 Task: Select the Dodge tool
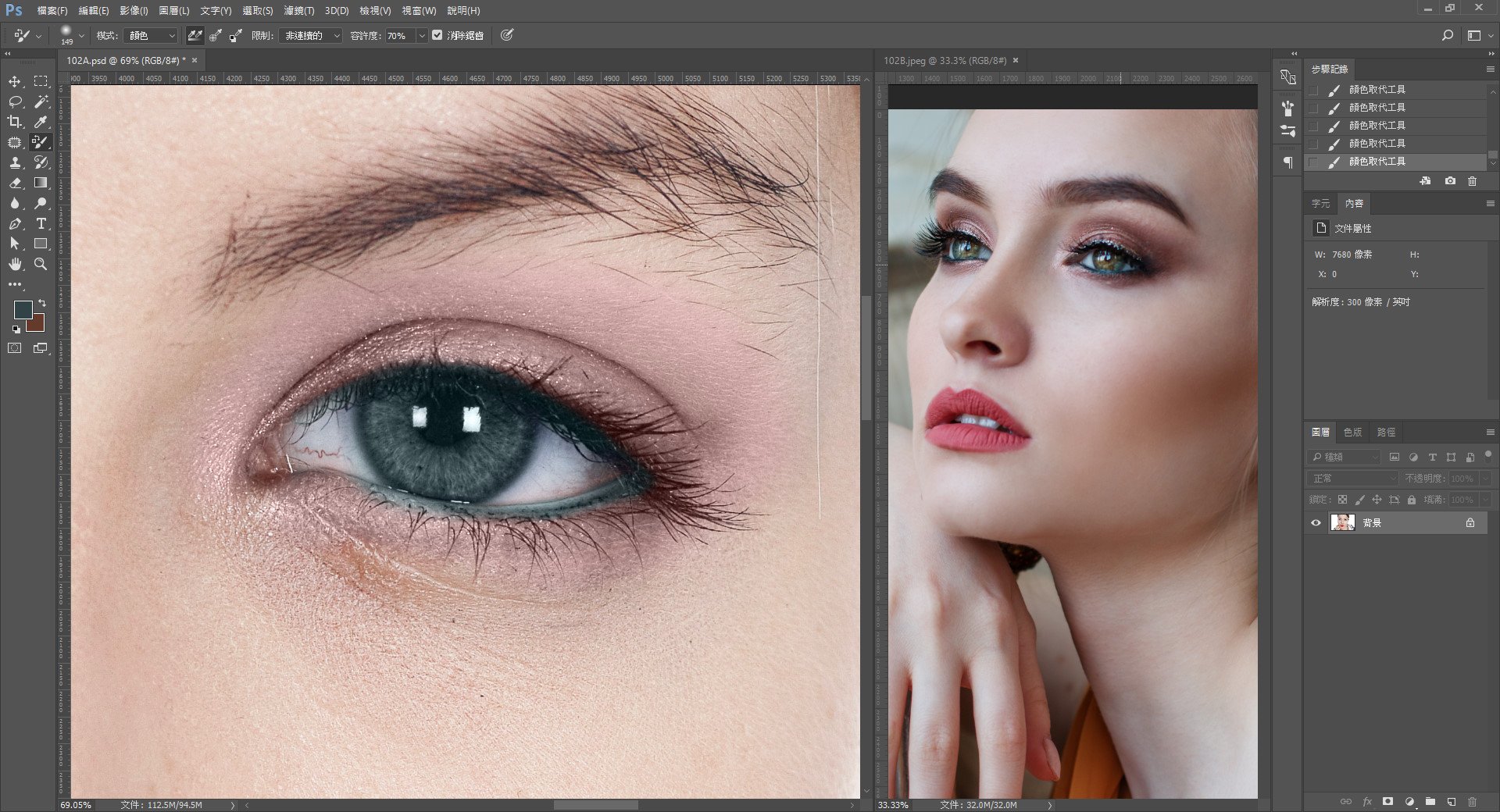pyautogui.click(x=41, y=203)
